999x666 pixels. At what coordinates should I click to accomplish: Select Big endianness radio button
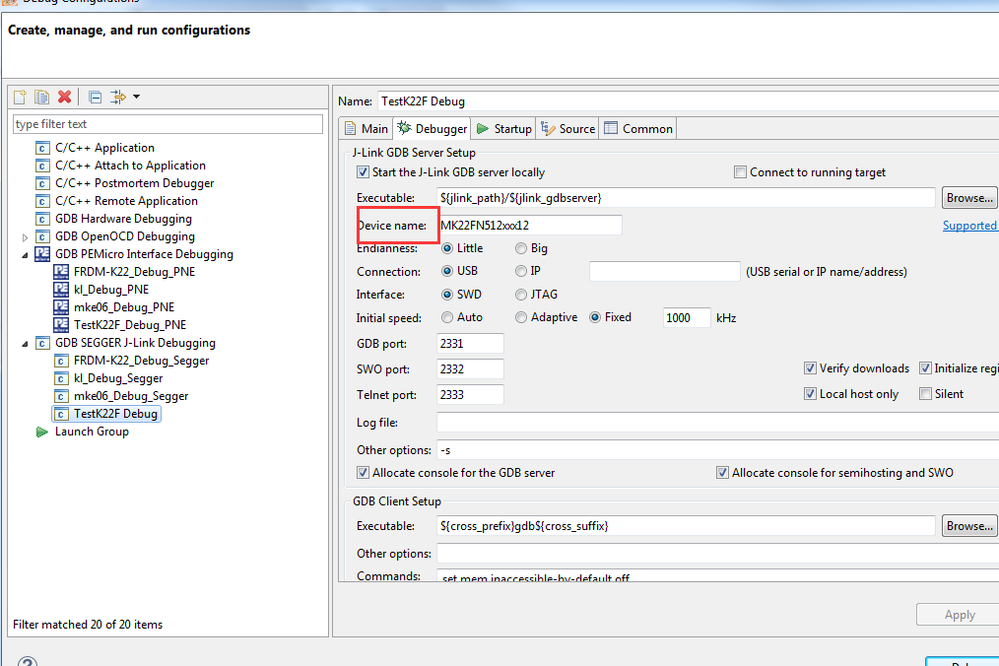(521, 249)
